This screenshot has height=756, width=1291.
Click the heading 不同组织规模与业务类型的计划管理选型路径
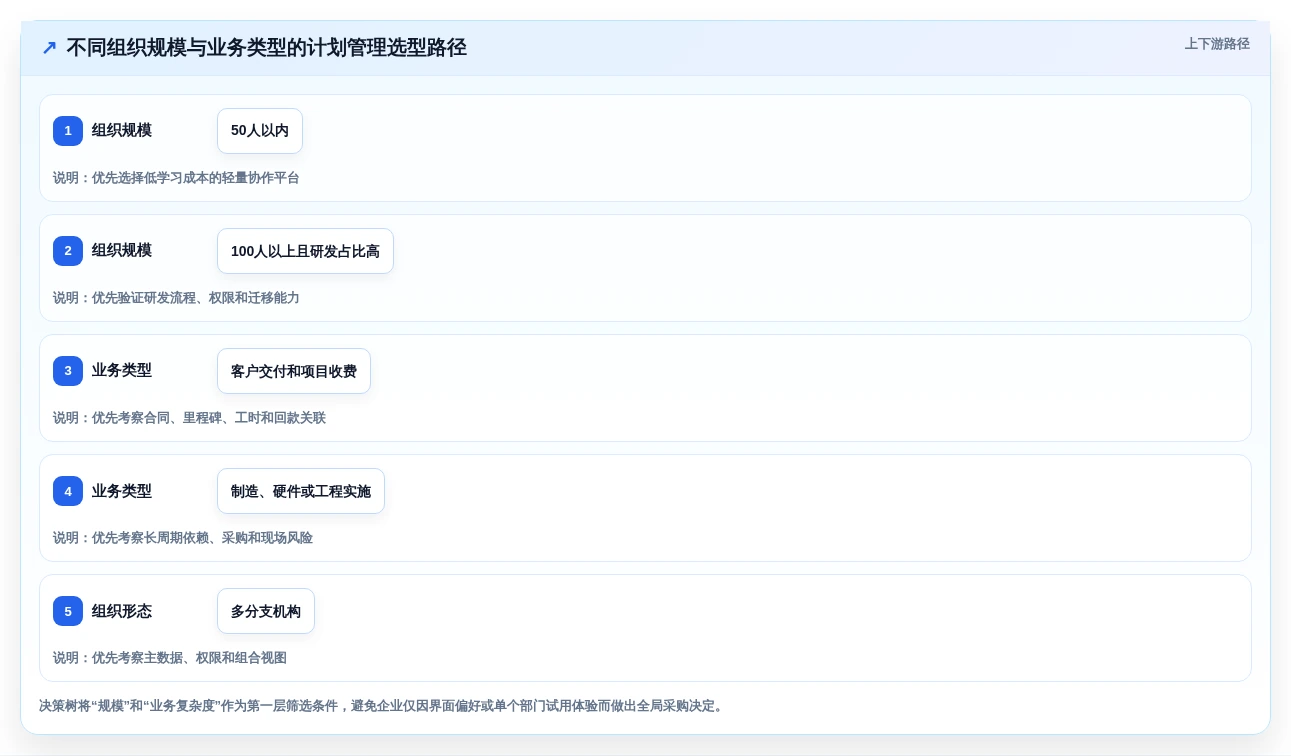pyautogui.click(x=266, y=48)
